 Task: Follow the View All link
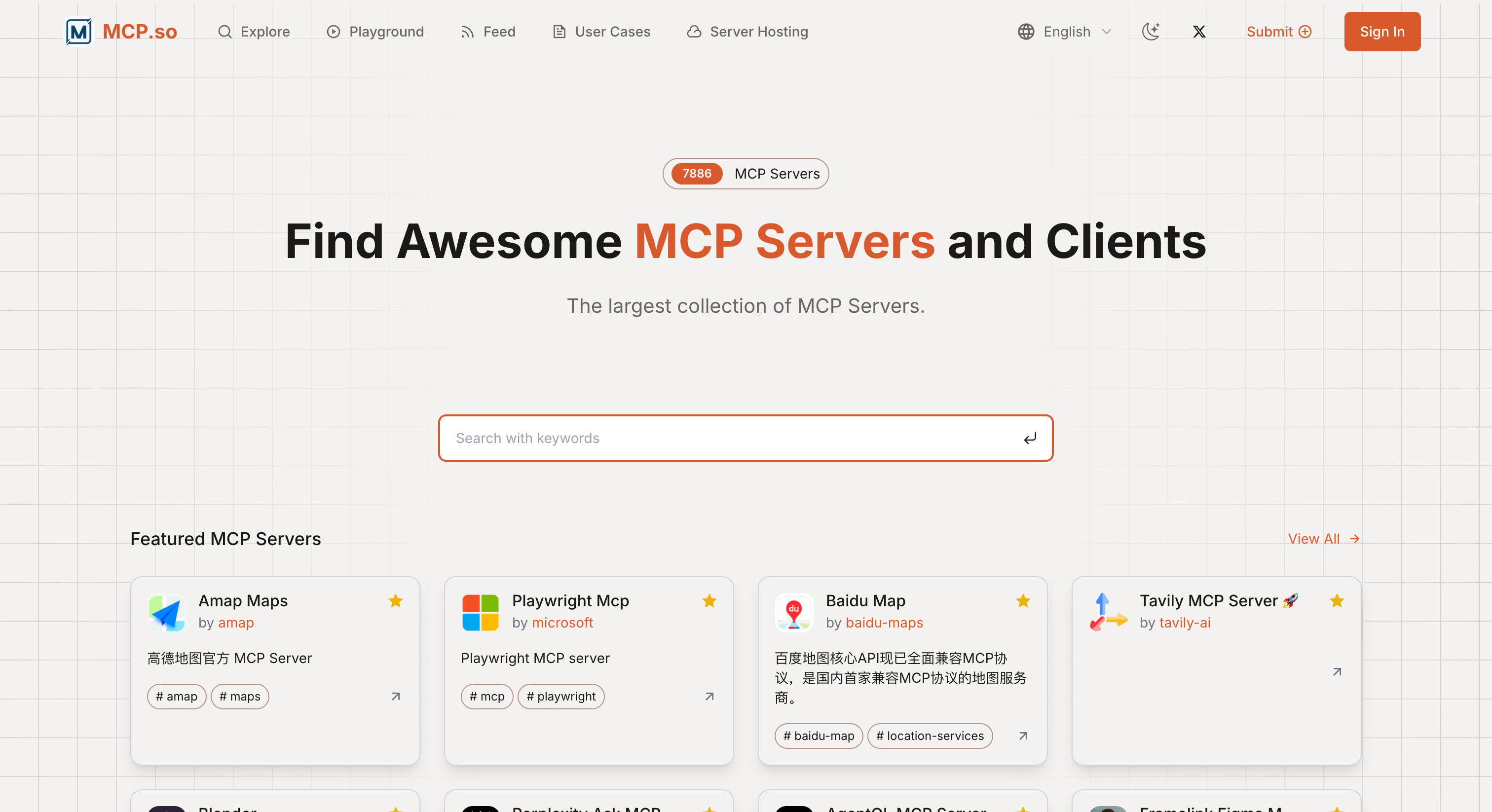tap(1323, 539)
